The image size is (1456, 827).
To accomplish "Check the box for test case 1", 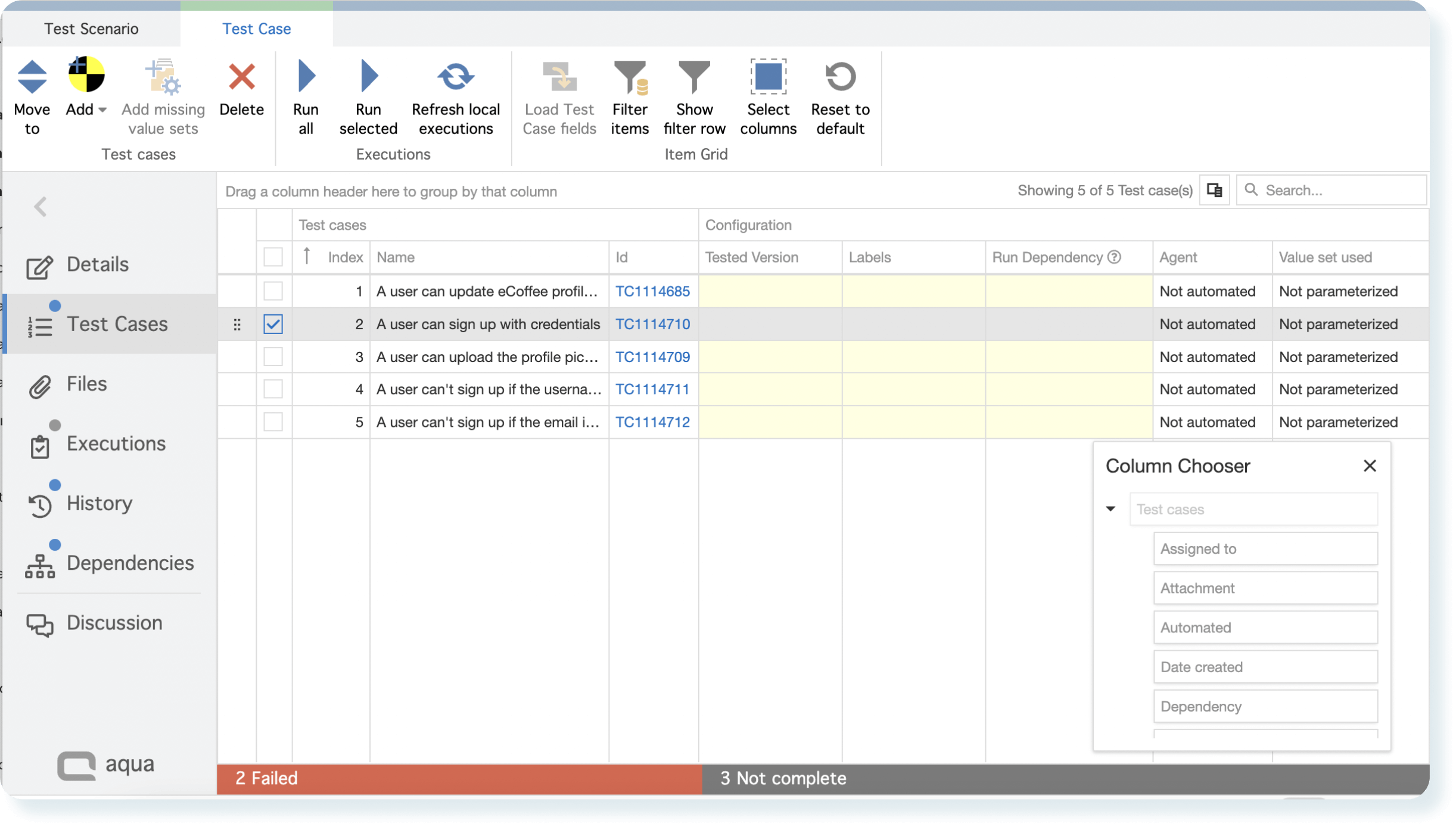I will click(x=273, y=291).
